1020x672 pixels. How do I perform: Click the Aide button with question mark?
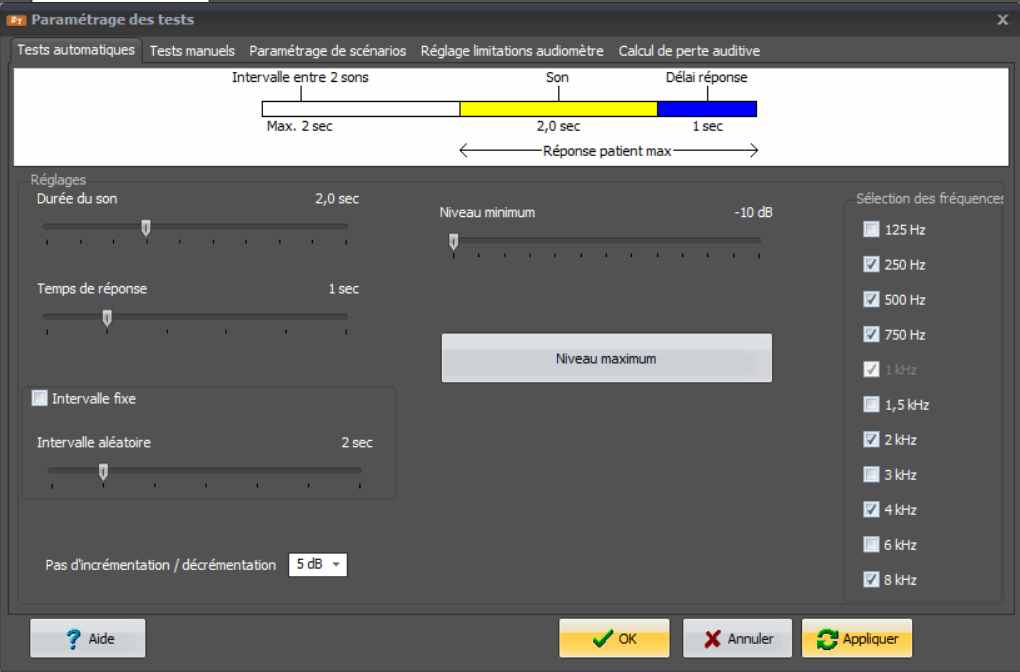click(88, 638)
